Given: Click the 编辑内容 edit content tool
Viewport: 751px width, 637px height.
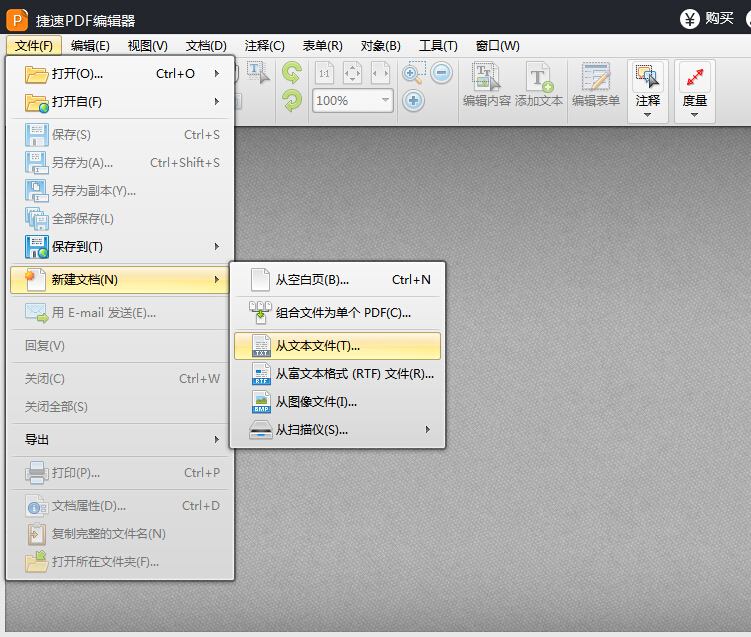Looking at the screenshot, I should click(x=487, y=85).
